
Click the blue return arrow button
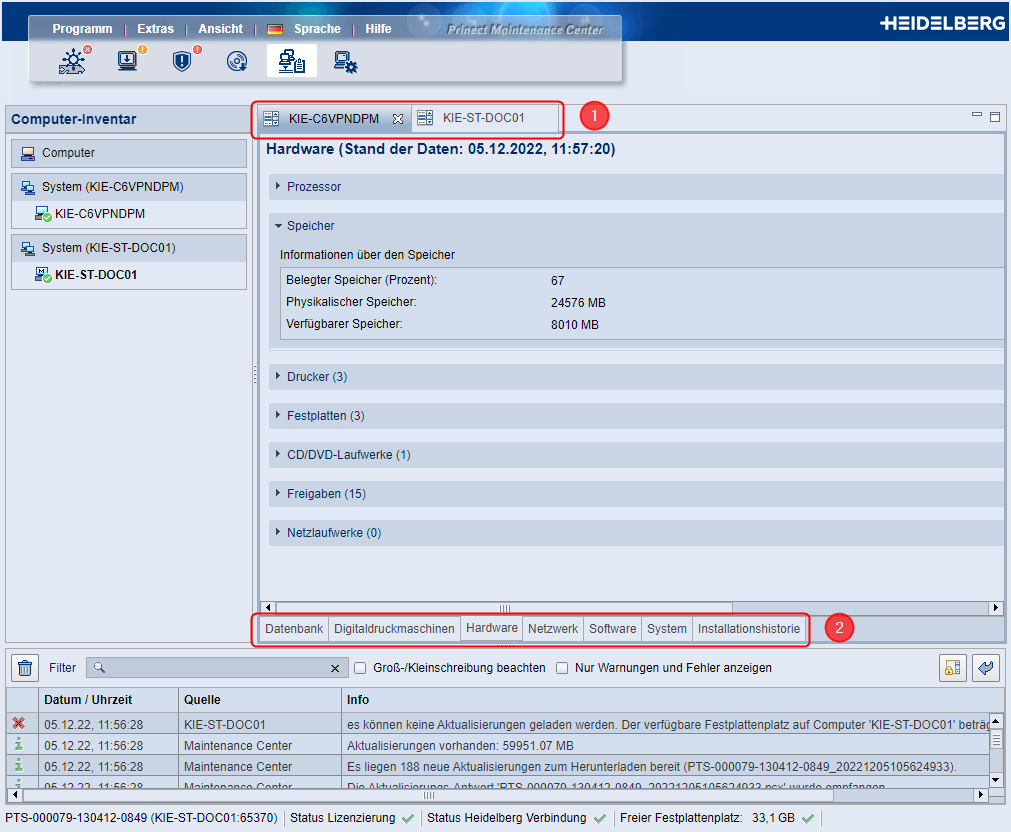tap(986, 668)
